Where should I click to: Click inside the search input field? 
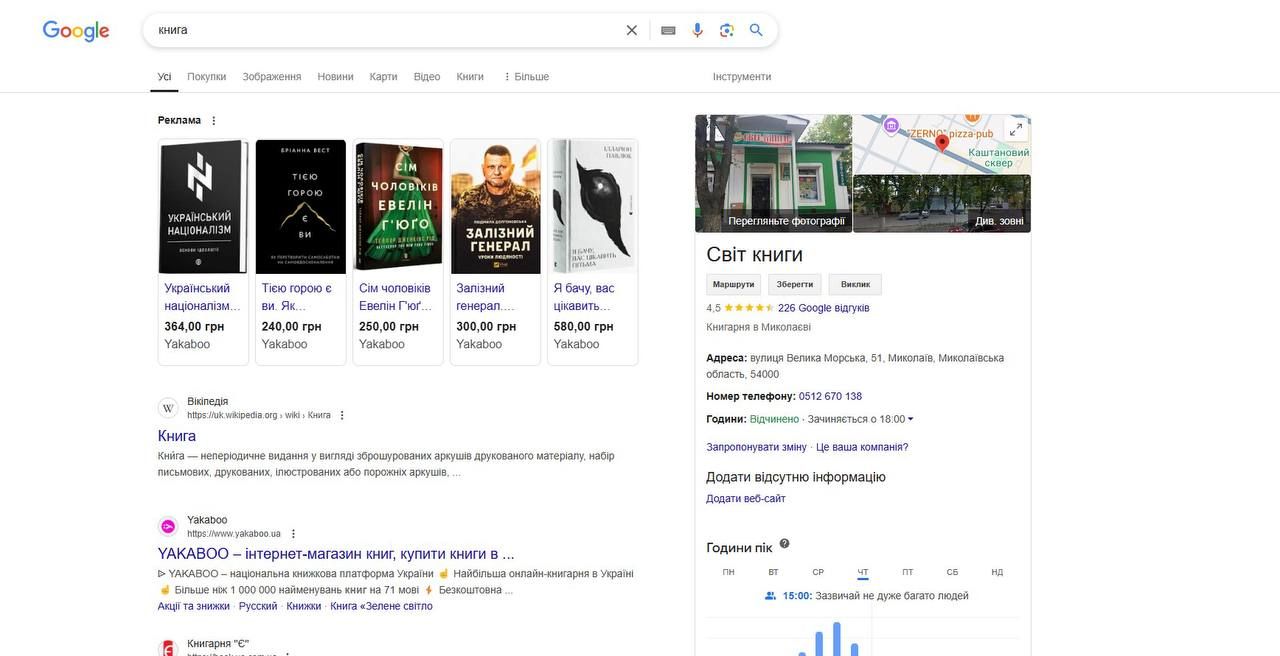380,30
